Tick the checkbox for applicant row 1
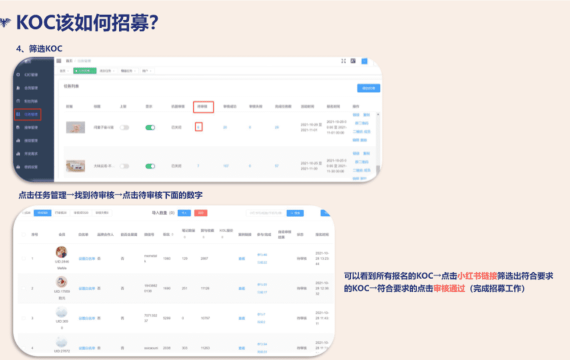570x360 pixels. point(24,259)
